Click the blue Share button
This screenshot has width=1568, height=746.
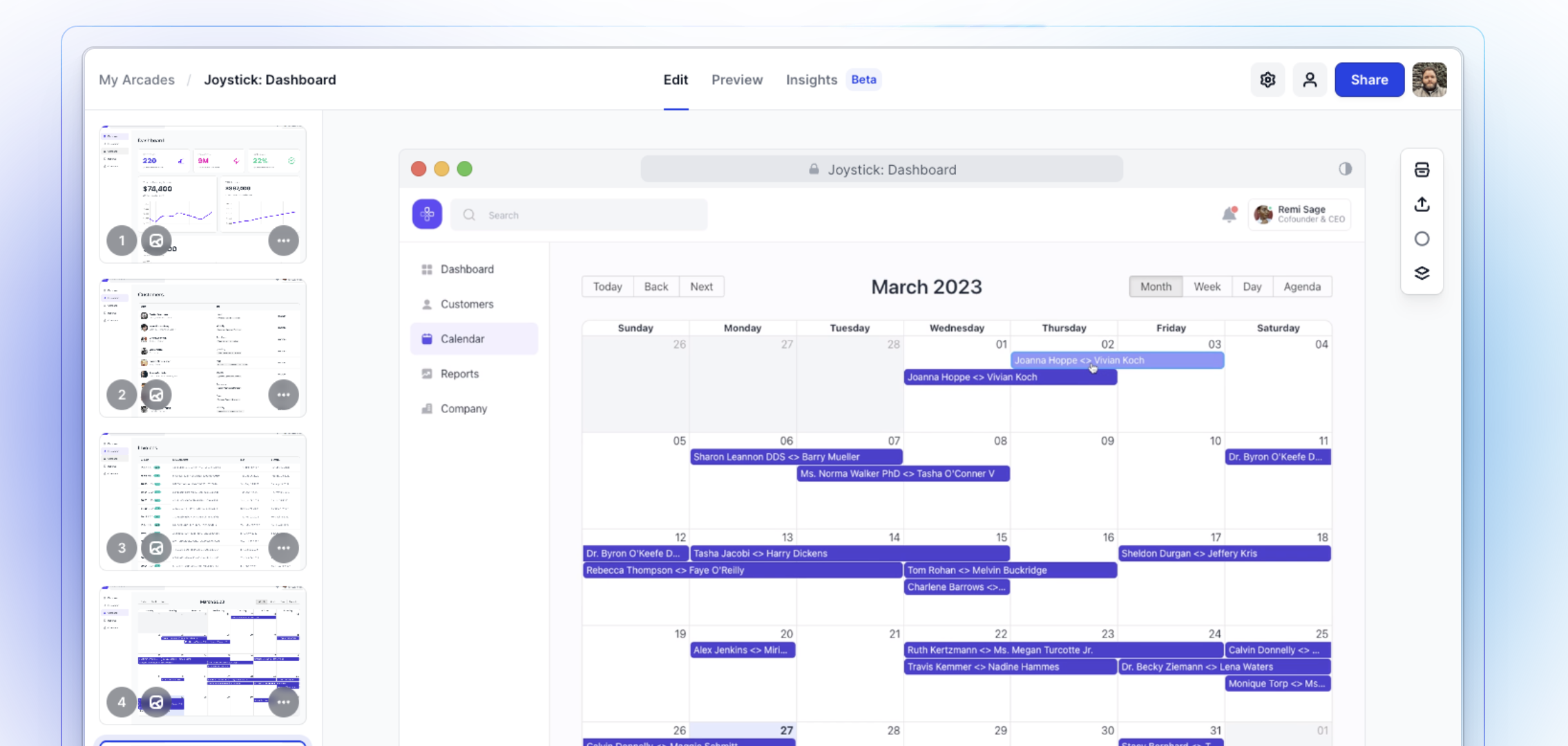[1369, 80]
